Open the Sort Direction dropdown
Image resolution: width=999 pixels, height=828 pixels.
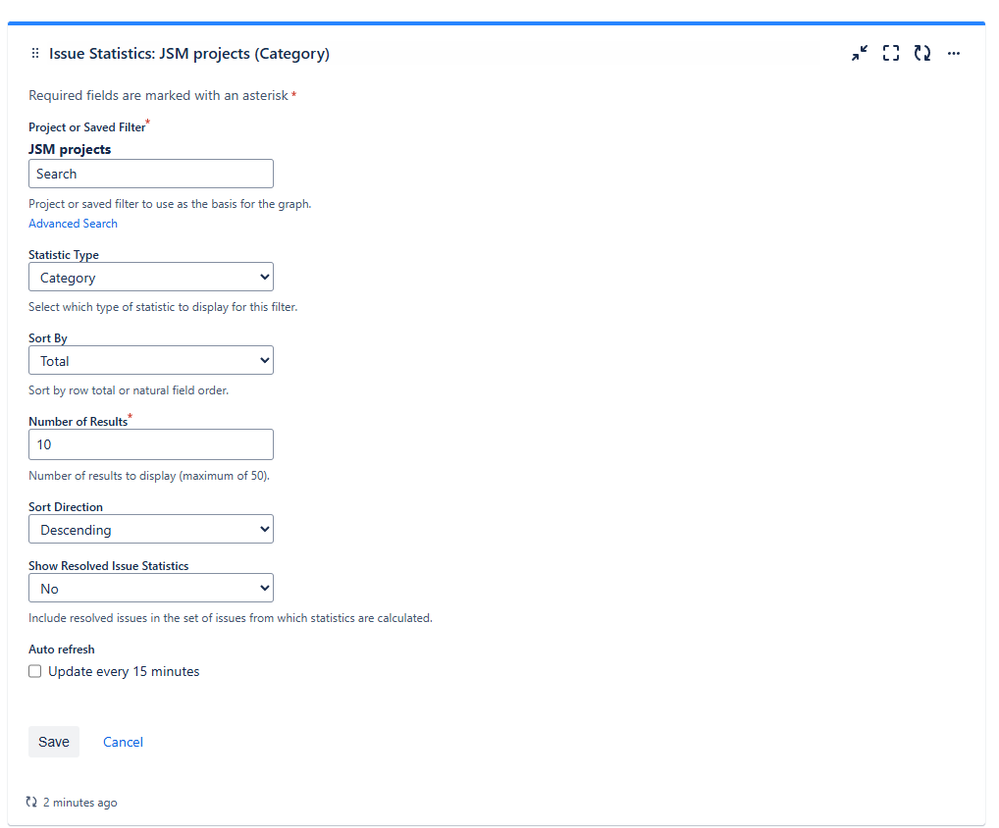150,529
